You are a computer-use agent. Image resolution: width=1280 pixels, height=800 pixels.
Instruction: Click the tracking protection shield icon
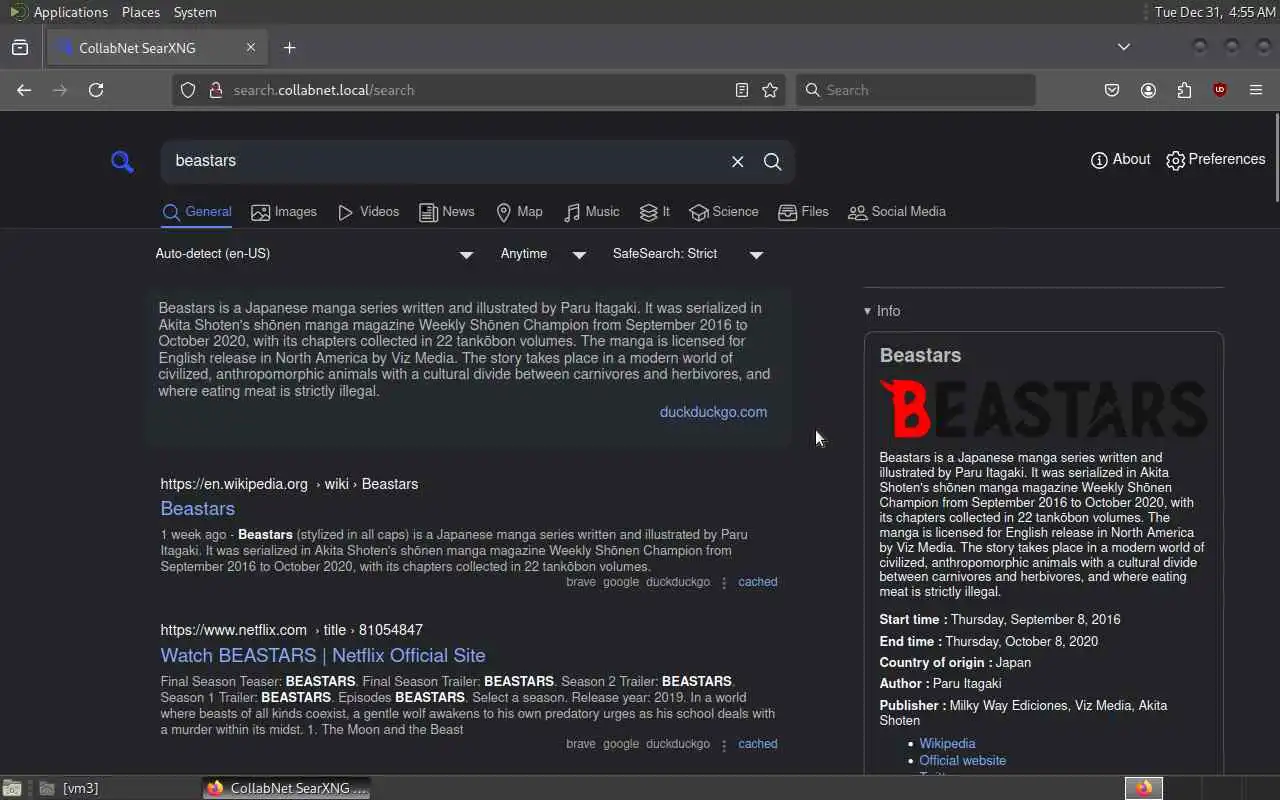pyautogui.click(x=187, y=90)
